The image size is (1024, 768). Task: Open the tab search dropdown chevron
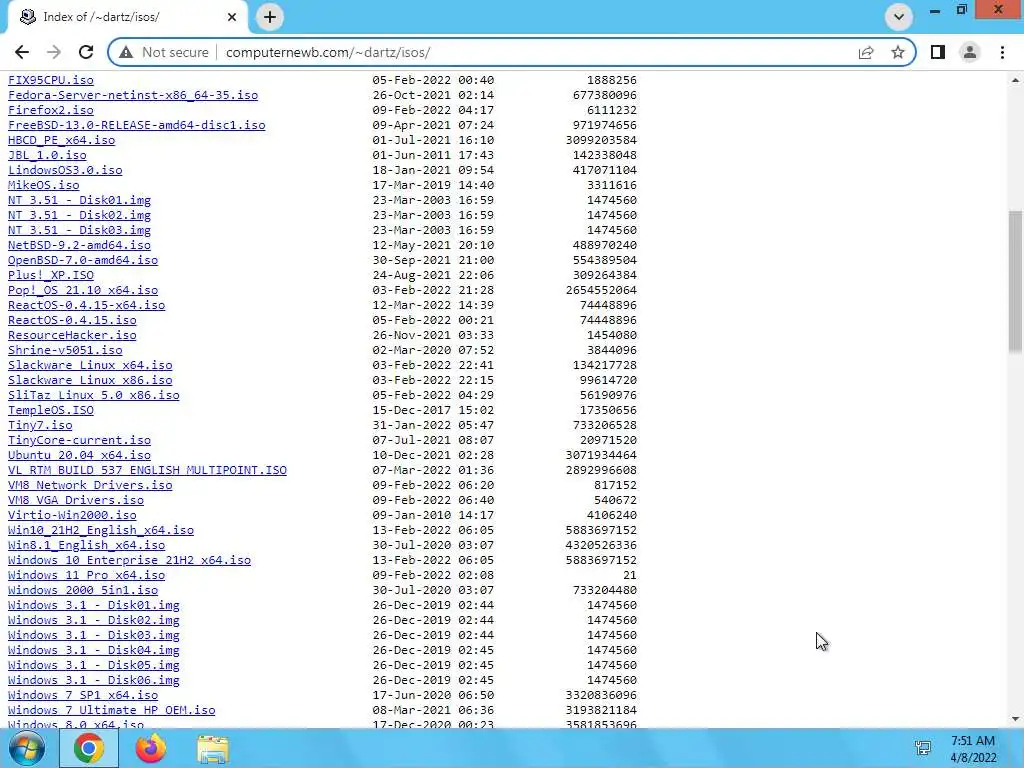899,17
